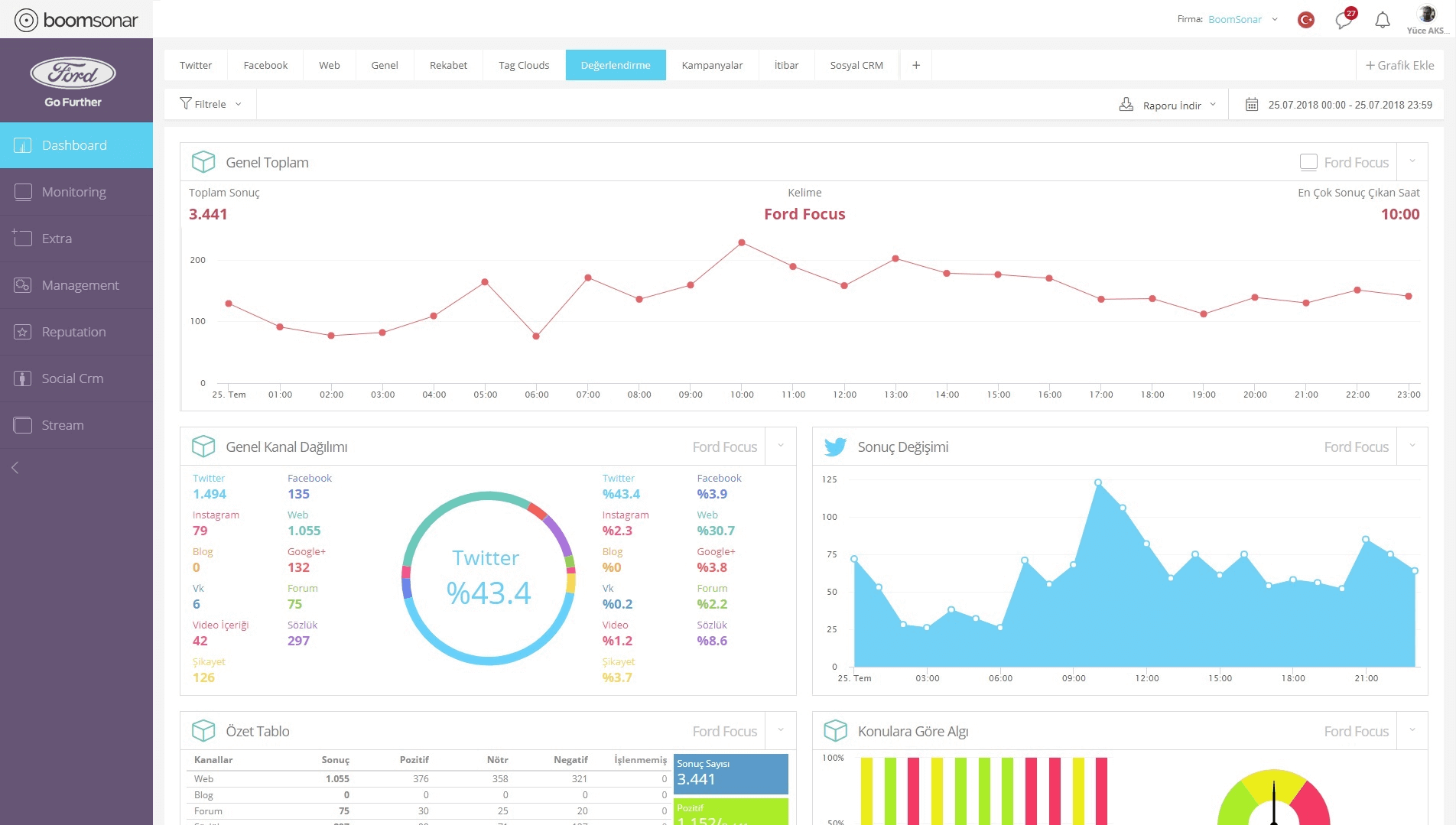Add a new tab with the plus icon
This screenshot has width=1456, height=825.
click(x=916, y=65)
